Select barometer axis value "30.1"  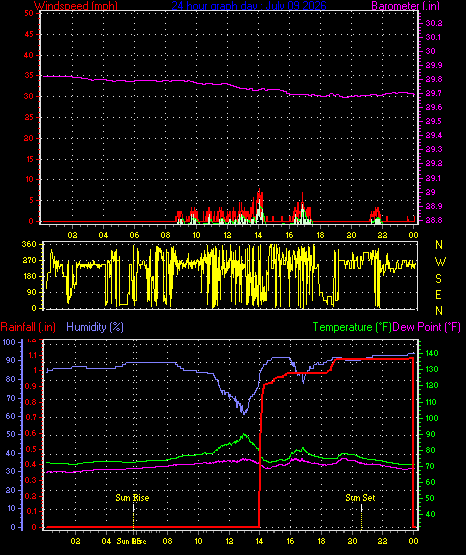point(434,37)
